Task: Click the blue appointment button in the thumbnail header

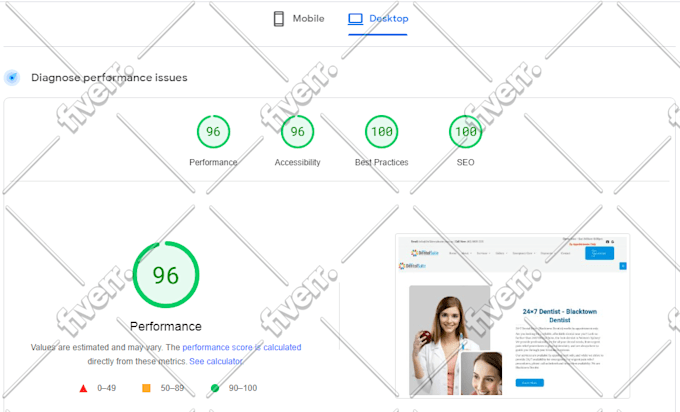Action: click(x=599, y=253)
